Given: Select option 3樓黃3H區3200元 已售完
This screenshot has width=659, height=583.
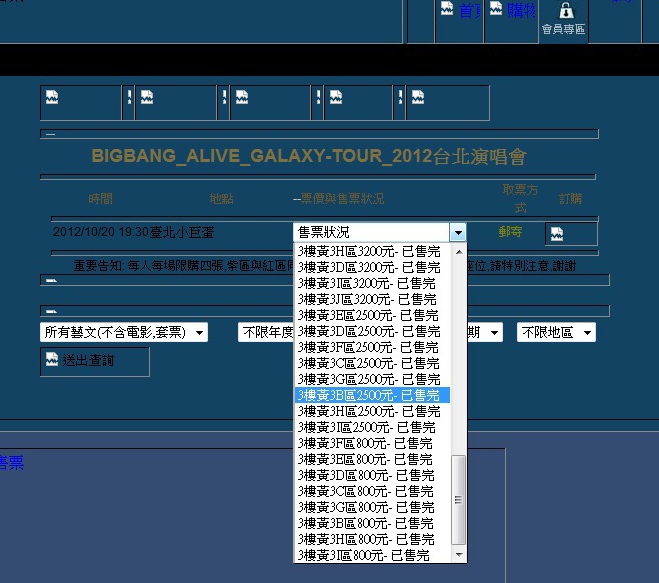Looking at the screenshot, I should click(x=372, y=251).
